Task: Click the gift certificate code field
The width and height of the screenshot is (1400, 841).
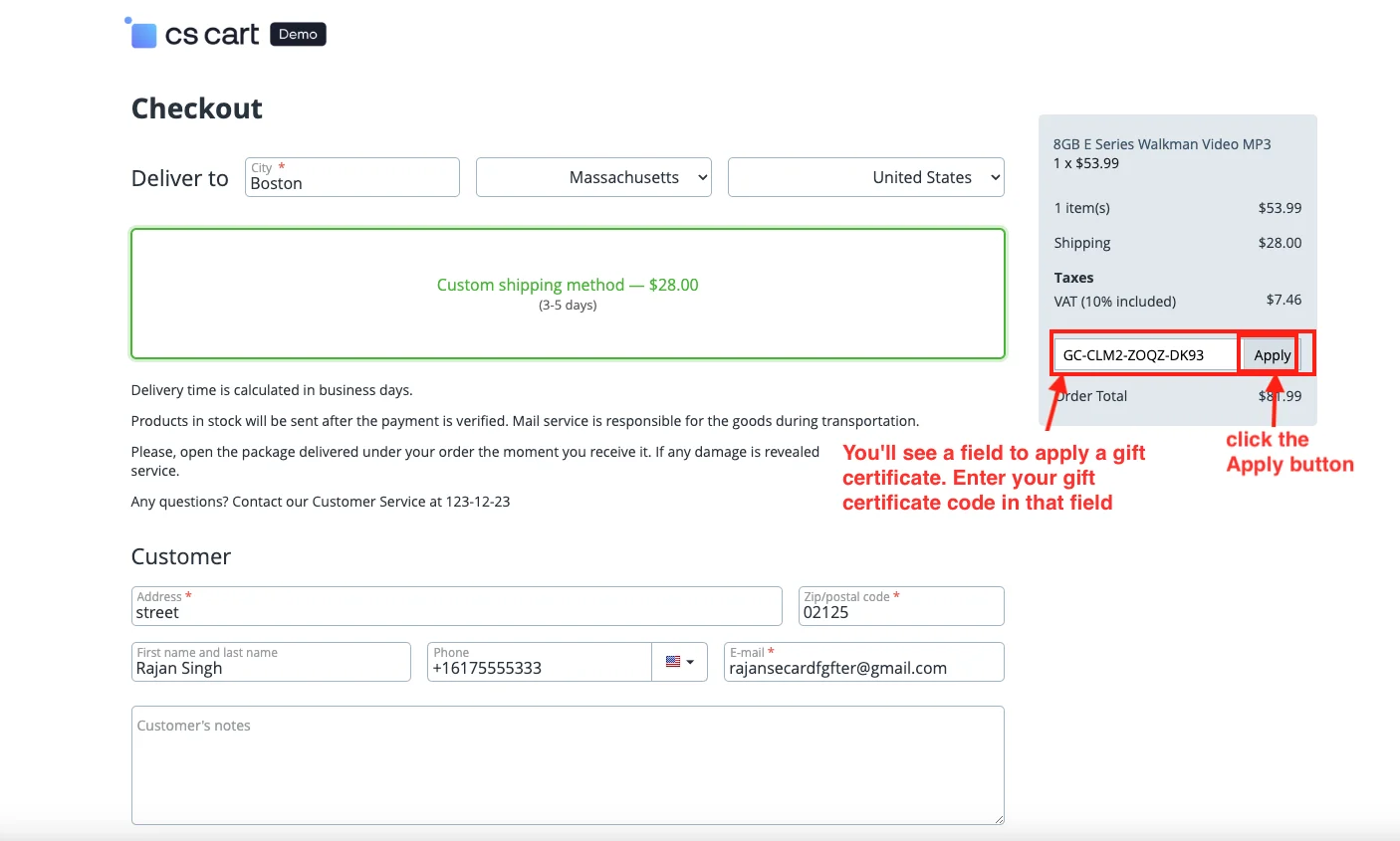Action: pos(1145,355)
